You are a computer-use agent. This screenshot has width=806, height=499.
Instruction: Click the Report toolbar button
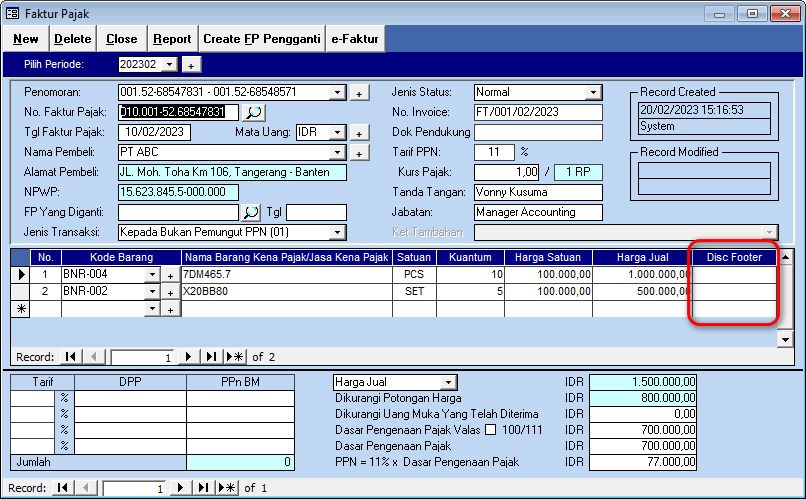[x=172, y=39]
